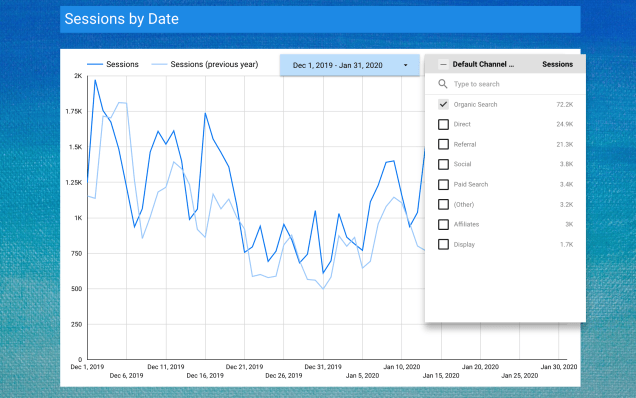Sort by the Sessions column header
The image size is (636, 398).
pos(557,64)
